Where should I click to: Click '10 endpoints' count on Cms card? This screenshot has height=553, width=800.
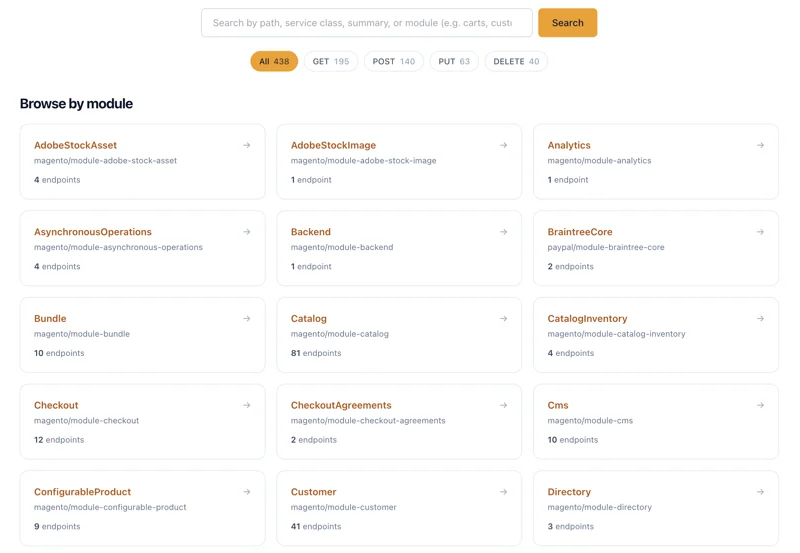(572, 440)
